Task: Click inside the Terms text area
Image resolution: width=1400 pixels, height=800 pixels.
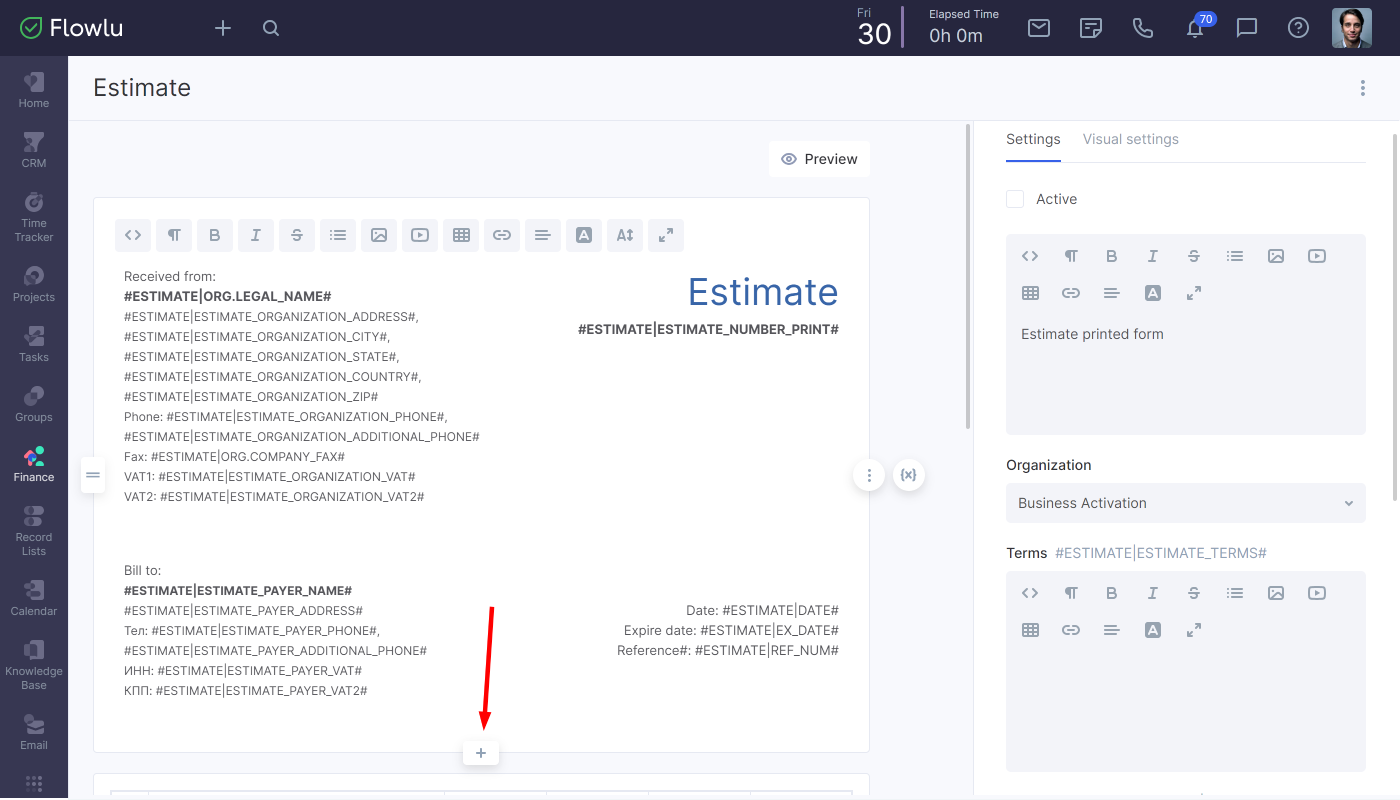Action: click(x=1186, y=710)
